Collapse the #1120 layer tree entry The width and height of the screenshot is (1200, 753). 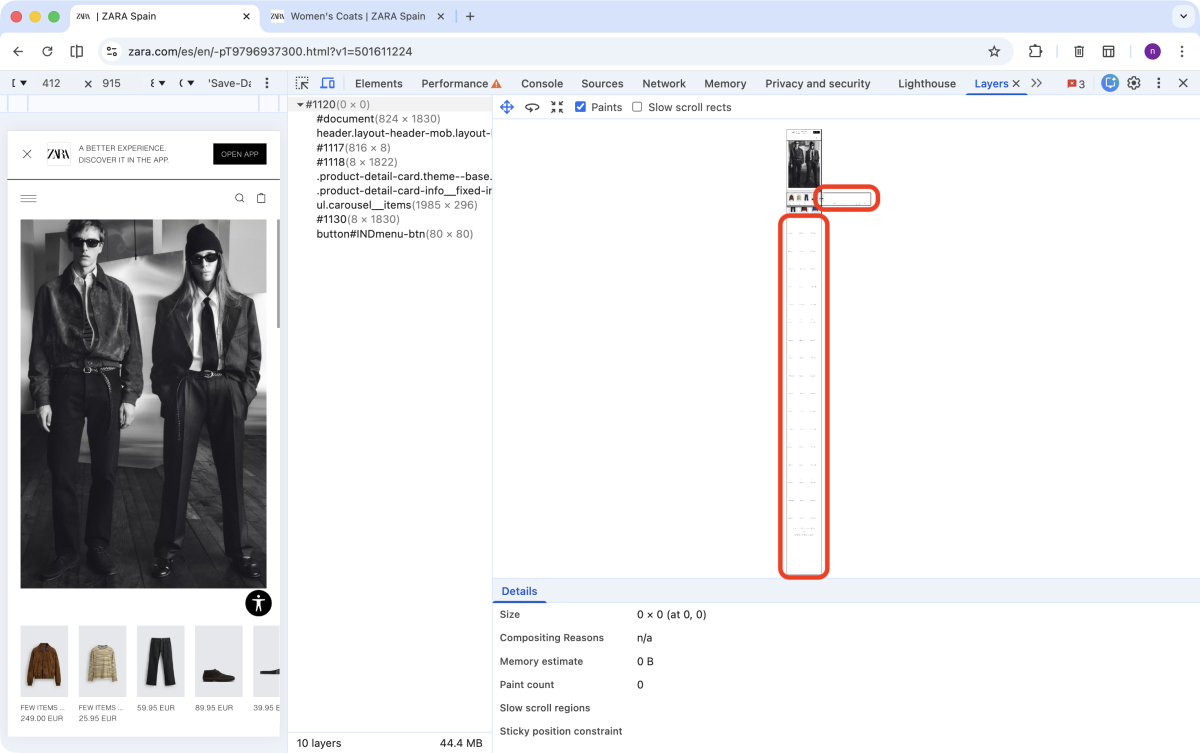[x=300, y=104]
